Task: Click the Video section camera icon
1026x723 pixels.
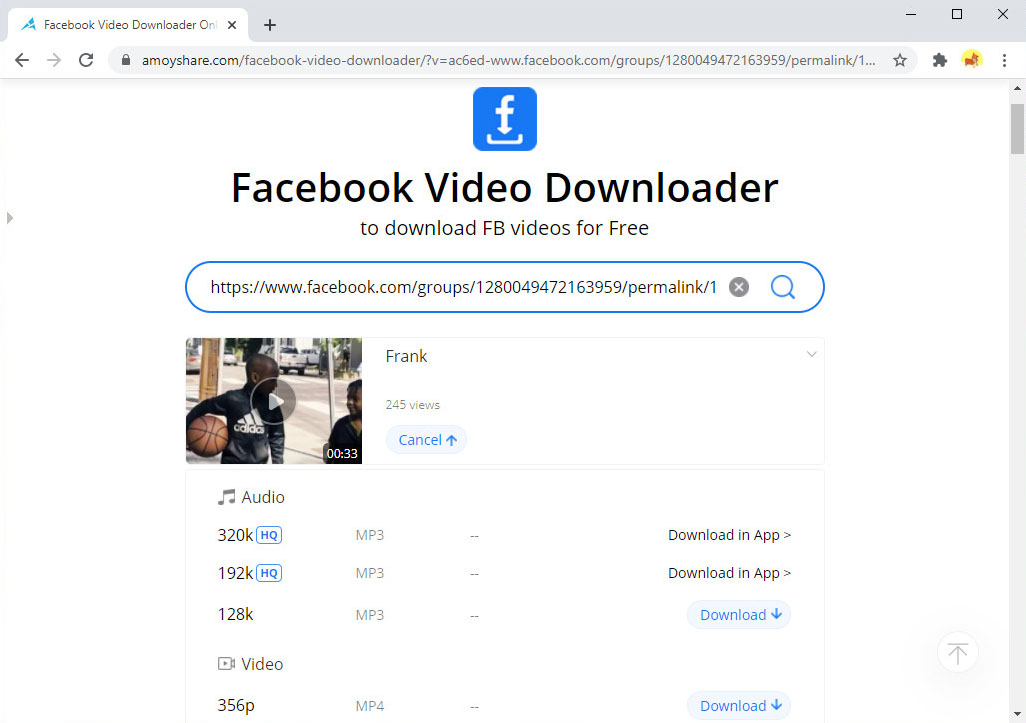Action: point(226,663)
